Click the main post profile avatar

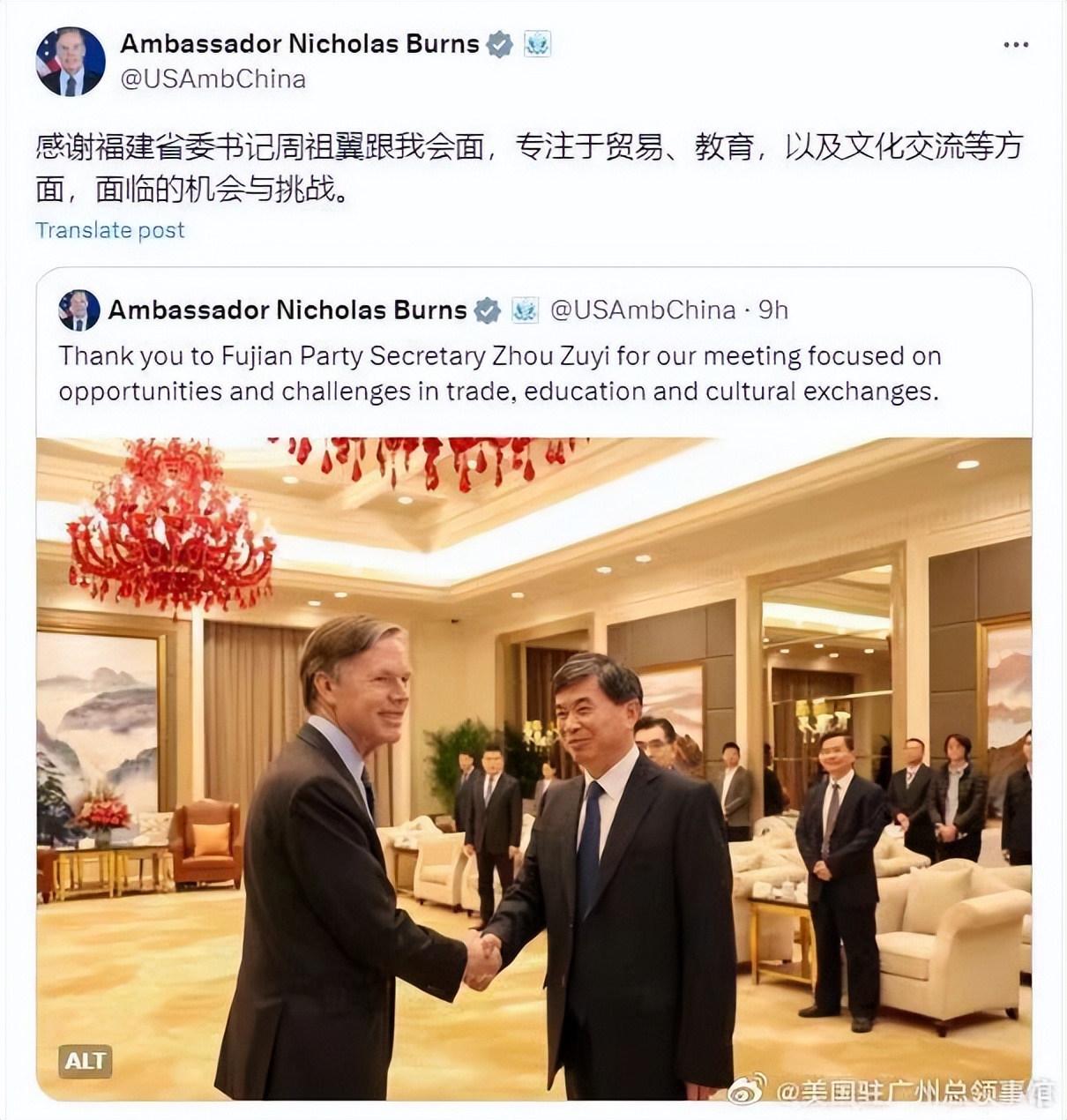71,61
